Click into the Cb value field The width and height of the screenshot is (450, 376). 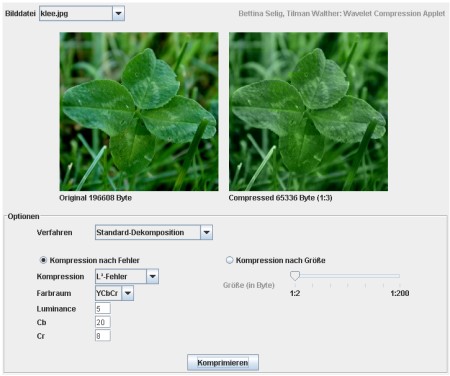pyautogui.click(x=103, y=322)
